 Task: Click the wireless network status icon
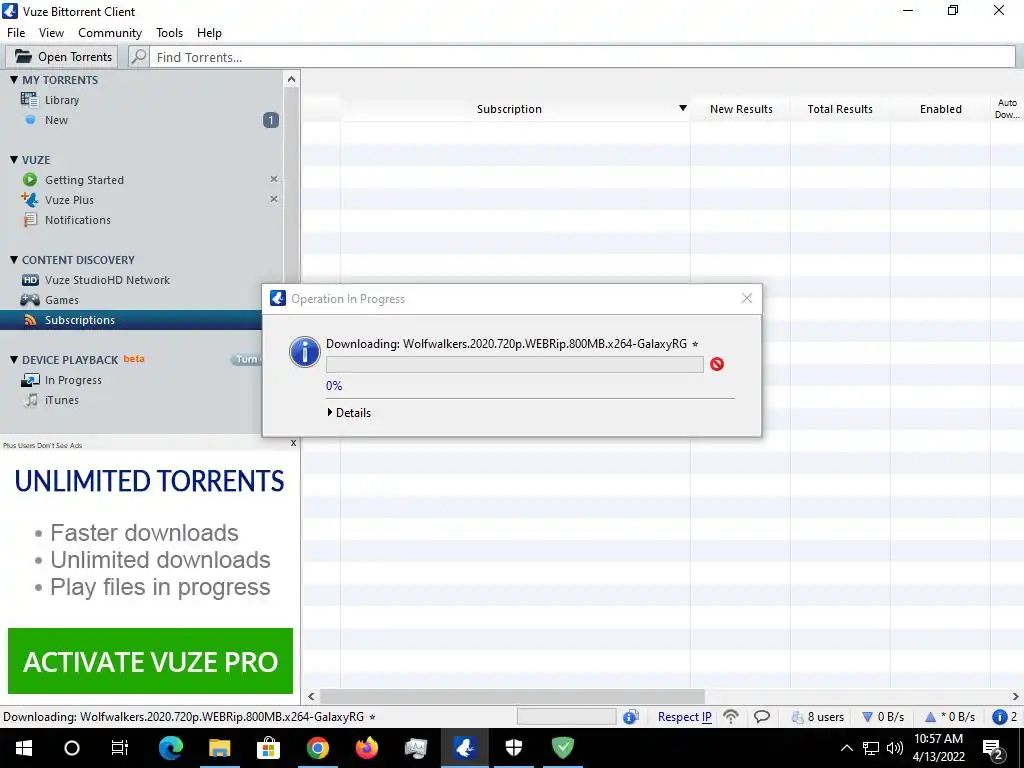click(x=731, y=717)
